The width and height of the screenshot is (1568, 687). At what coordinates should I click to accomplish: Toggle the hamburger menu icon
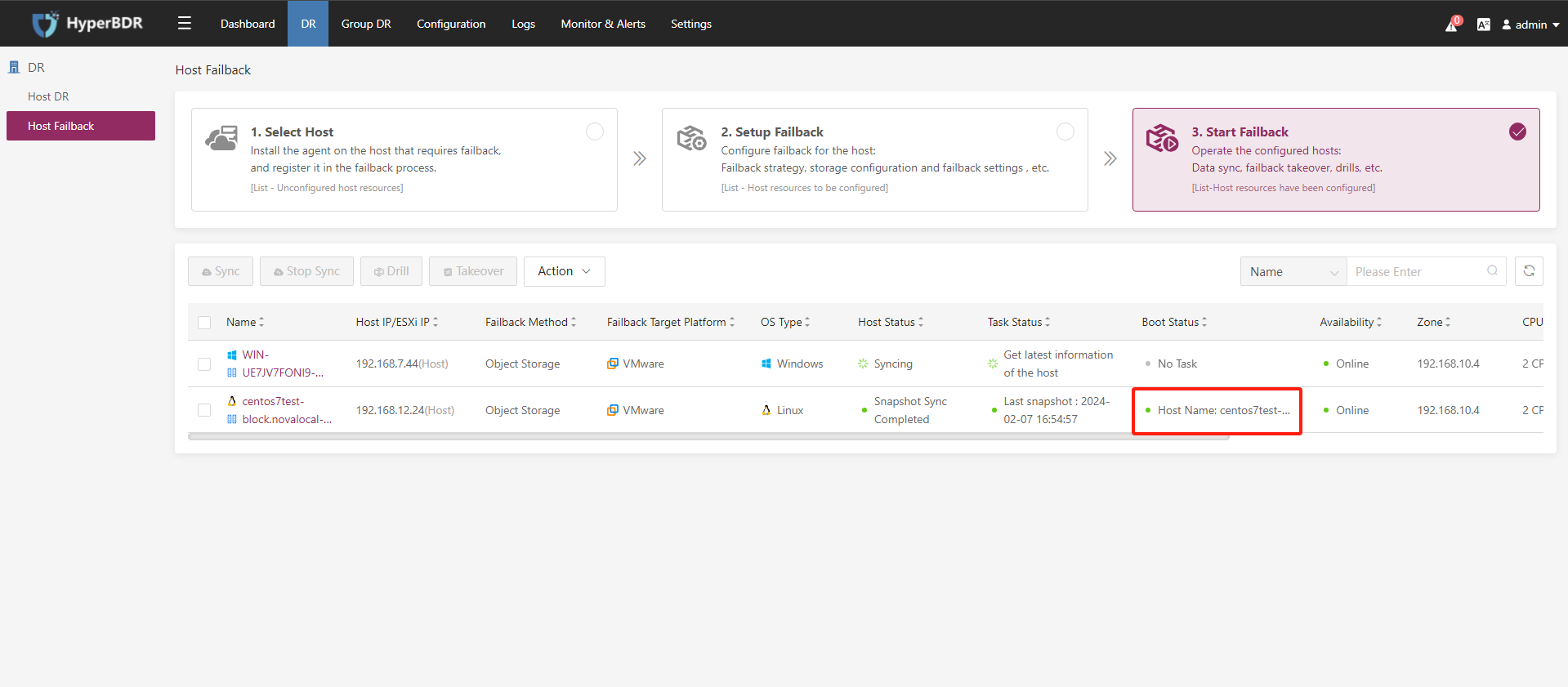tap(185, 24)
